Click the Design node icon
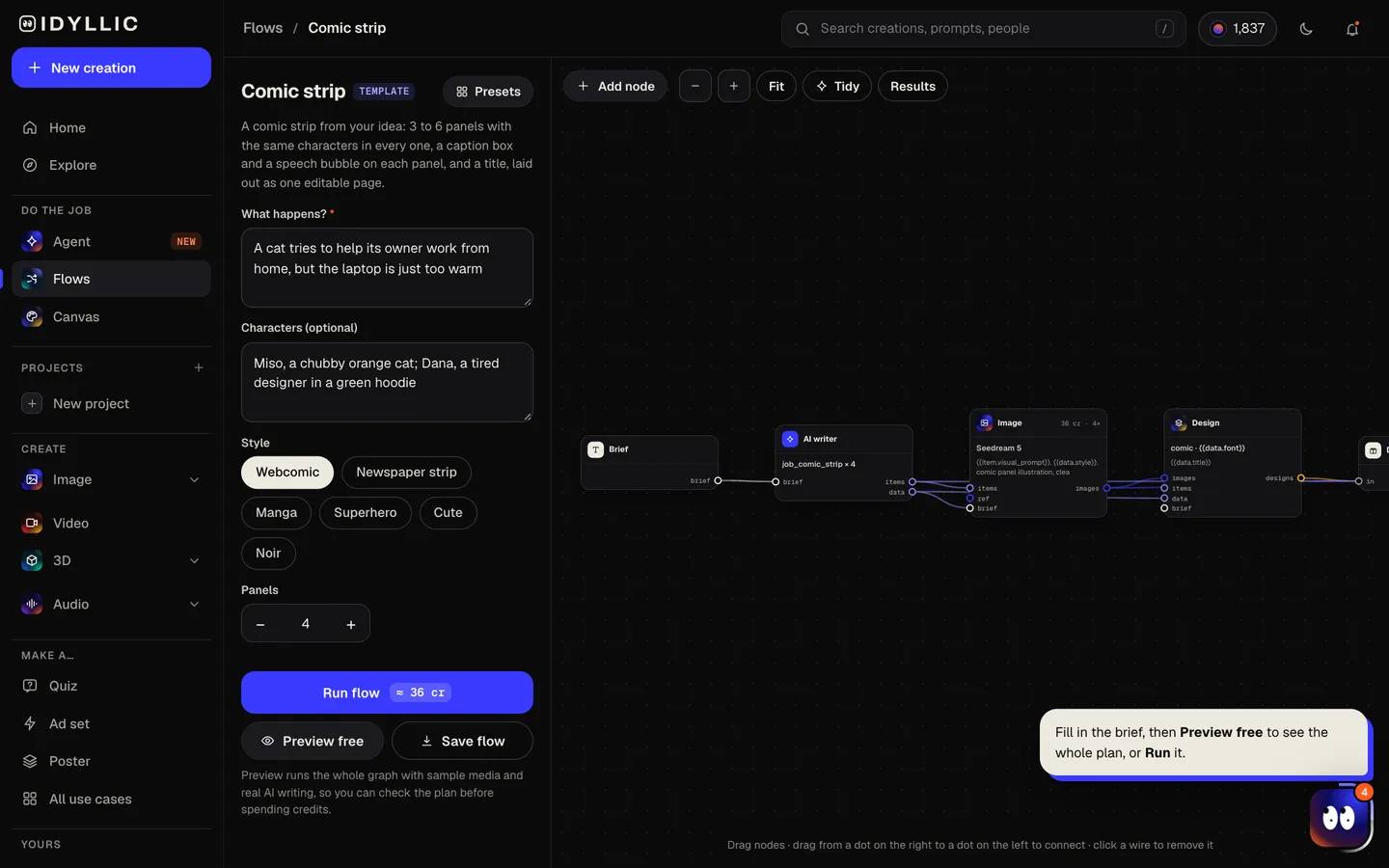Image resolution: width=1389 pixels, height=868 pixels. 1179,423
